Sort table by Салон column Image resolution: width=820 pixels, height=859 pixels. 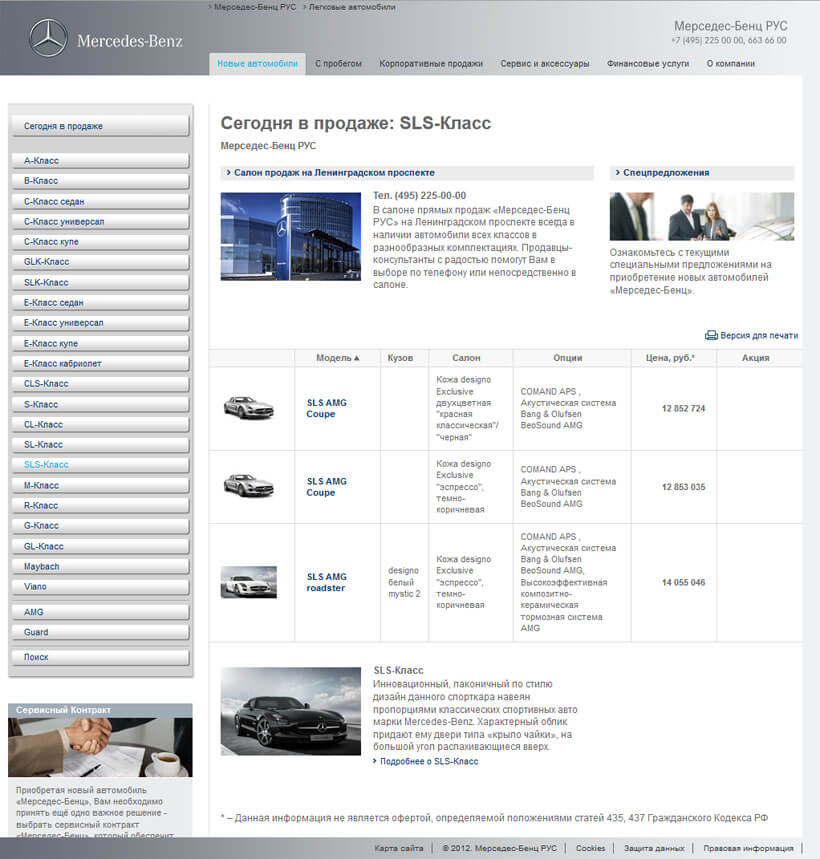click(x=466, y=358)
